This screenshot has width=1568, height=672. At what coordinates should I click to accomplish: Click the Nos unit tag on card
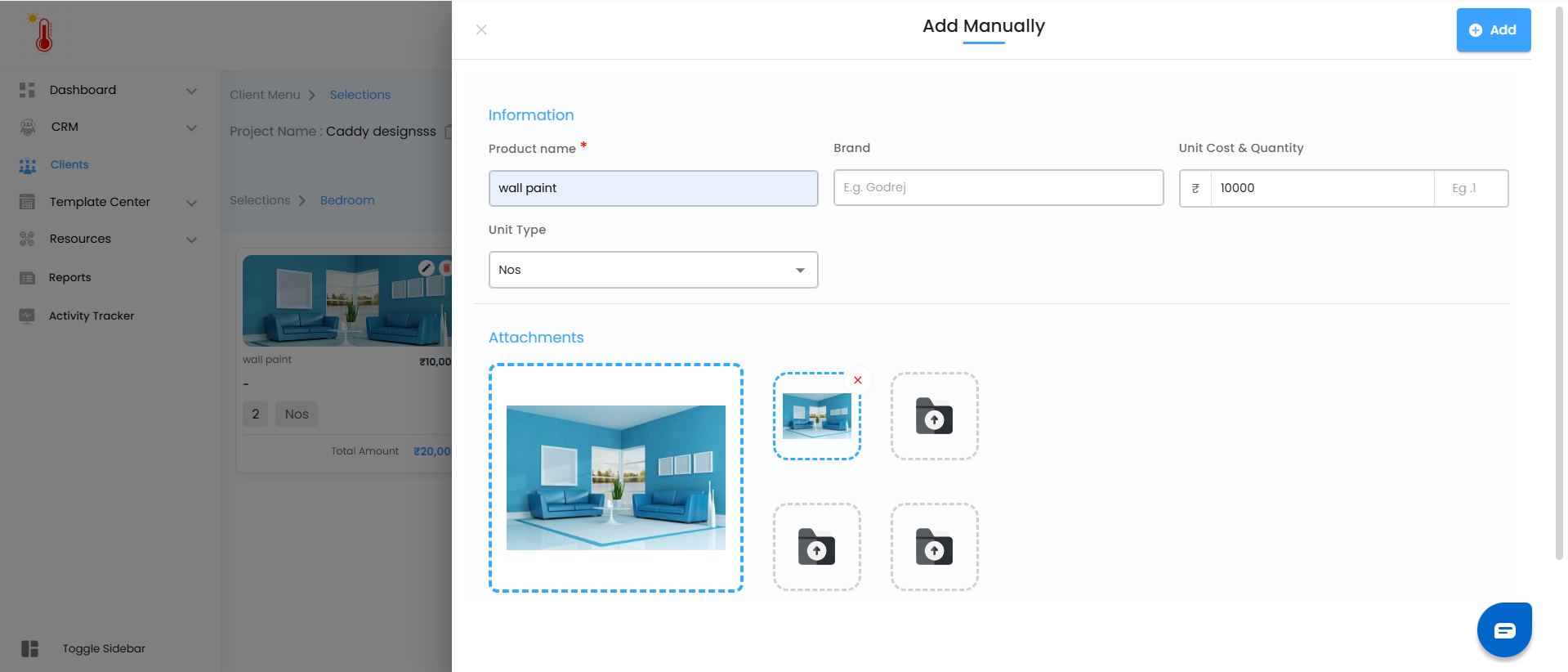(x=297, y=414)
